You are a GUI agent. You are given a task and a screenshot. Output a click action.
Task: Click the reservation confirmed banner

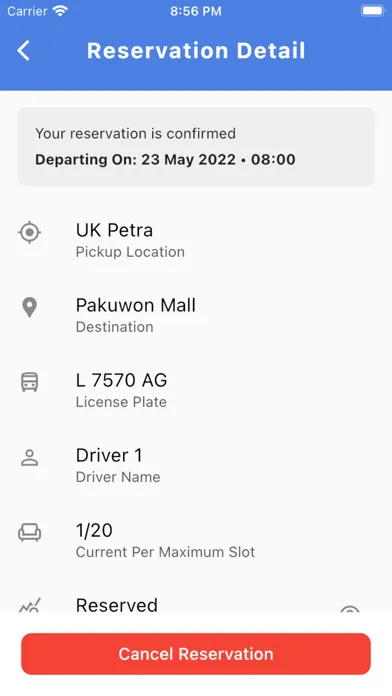196,146
